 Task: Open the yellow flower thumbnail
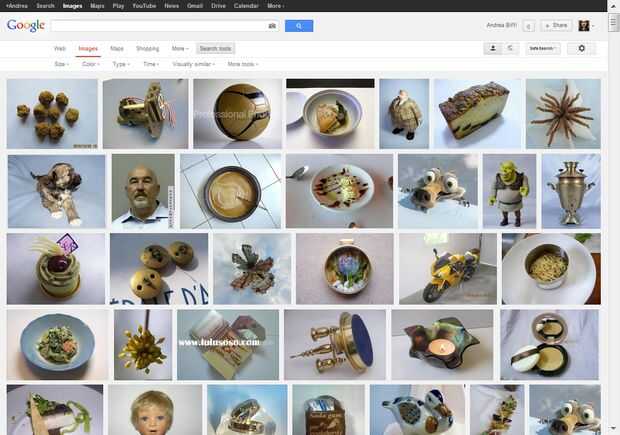coord(143,344)
